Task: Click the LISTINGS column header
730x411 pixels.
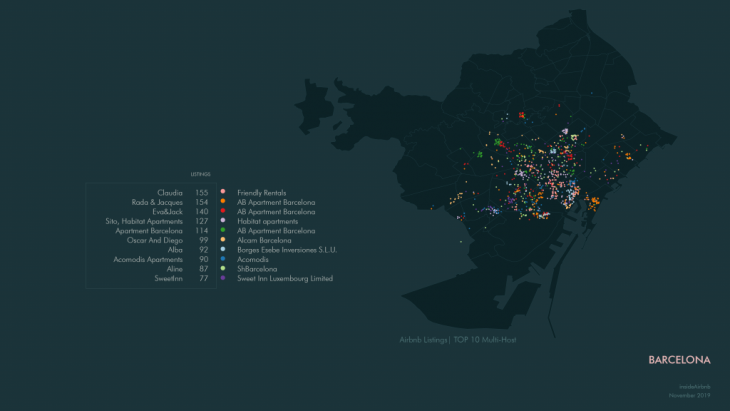Action: [x=200, y=174]
